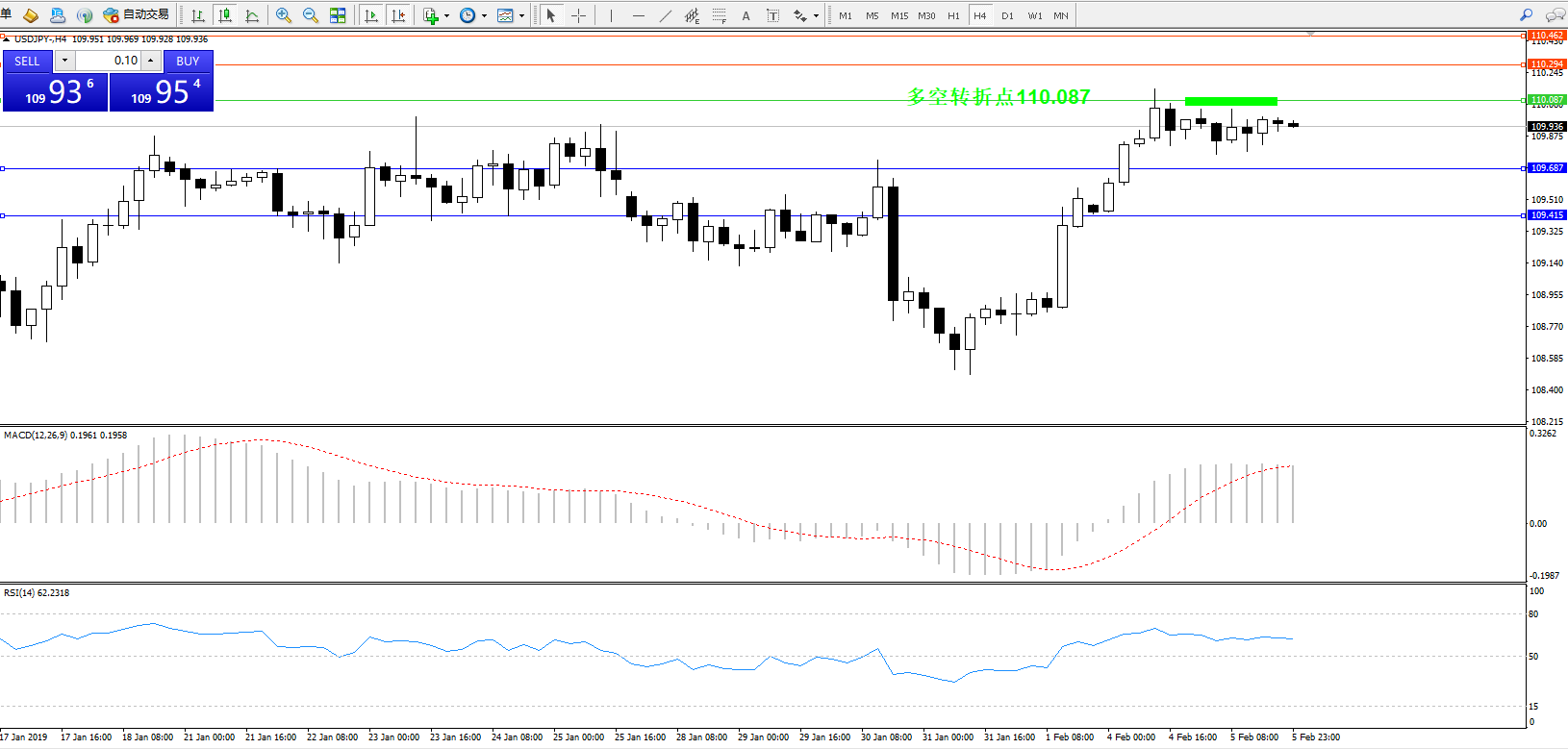Toggle the chart Auto Scroll button
Image resolution: width=1568 pixels, height=749 pixels.
371,15
